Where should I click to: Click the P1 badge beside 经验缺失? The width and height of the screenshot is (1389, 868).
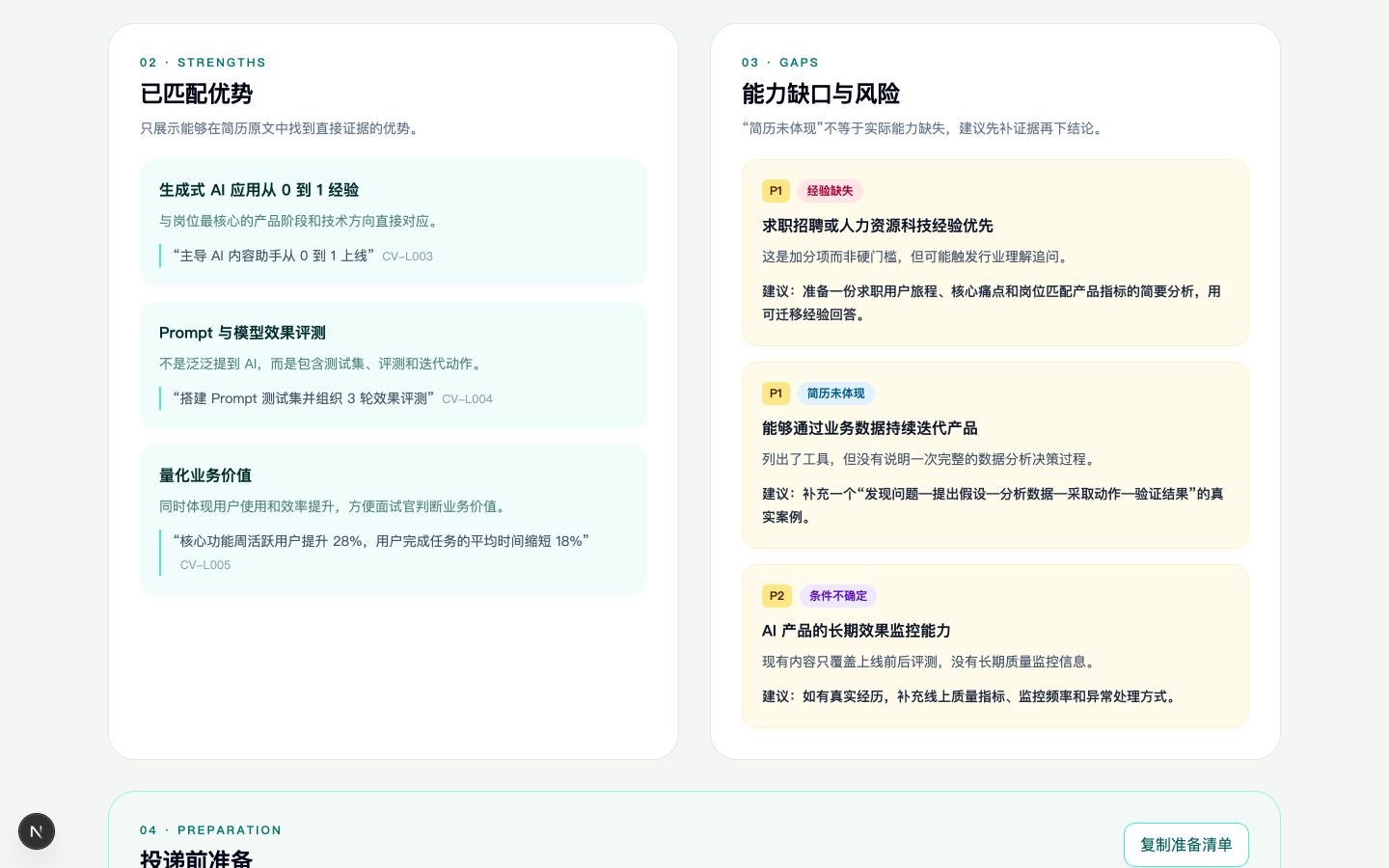[x=776, y=191]
